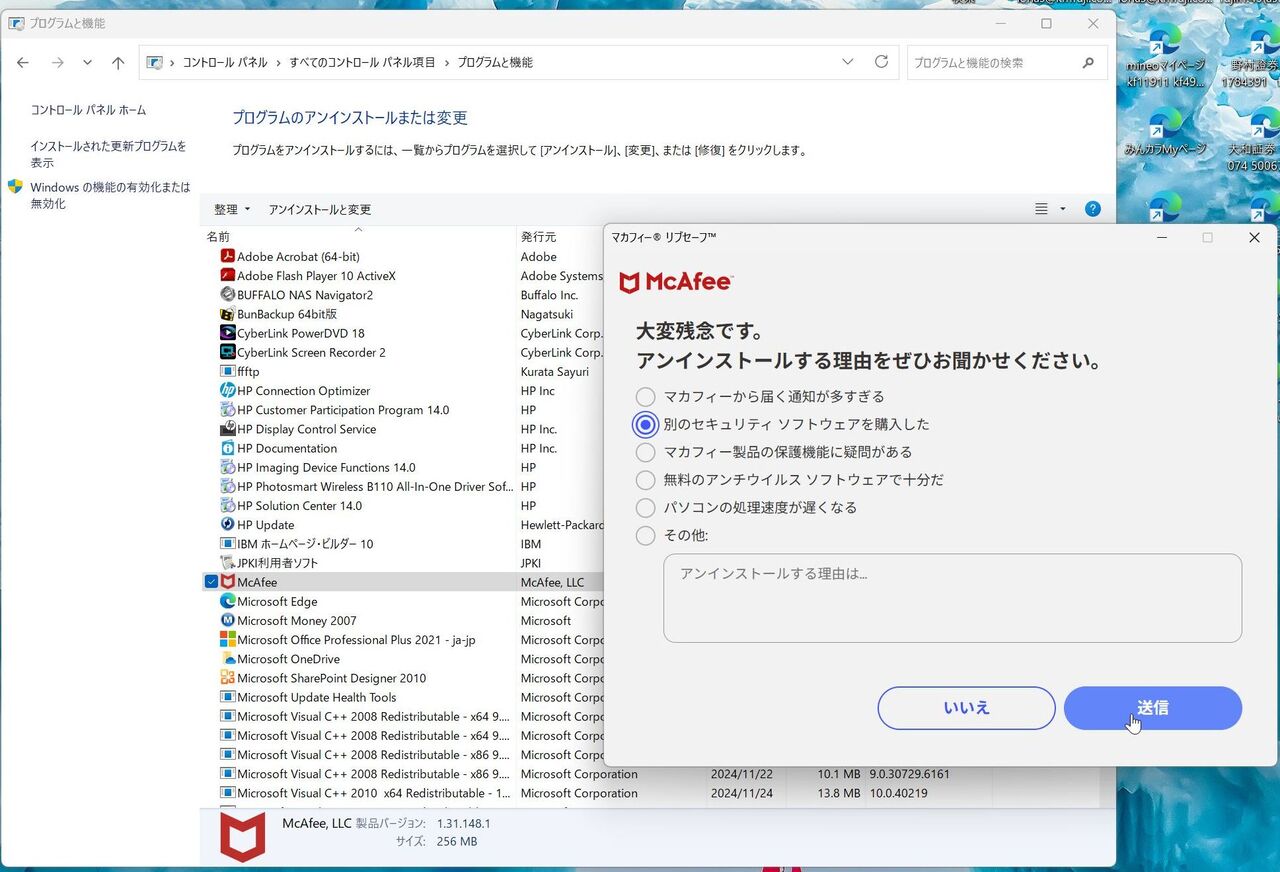Click the JPKI利用者ソフト icon
The width and height of the screenshot is (1280, 872).
point(228,563)
